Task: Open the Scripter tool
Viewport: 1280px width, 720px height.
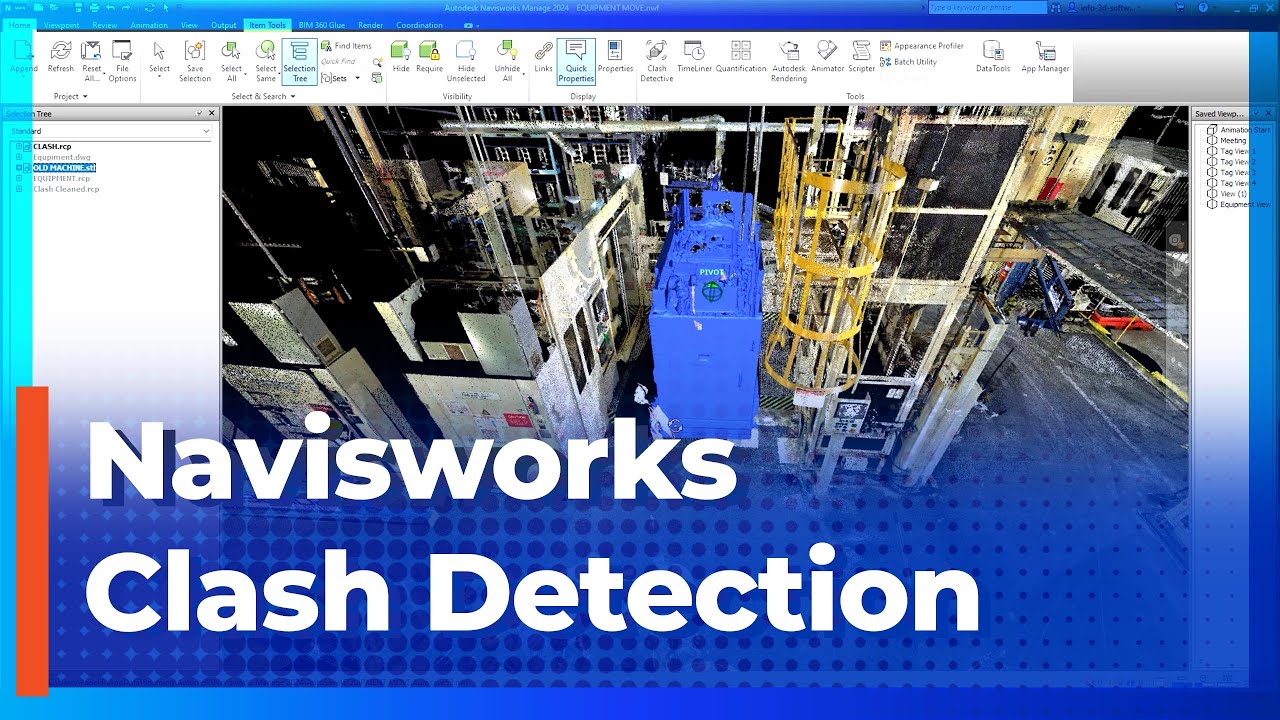Action: coord(861,56)
